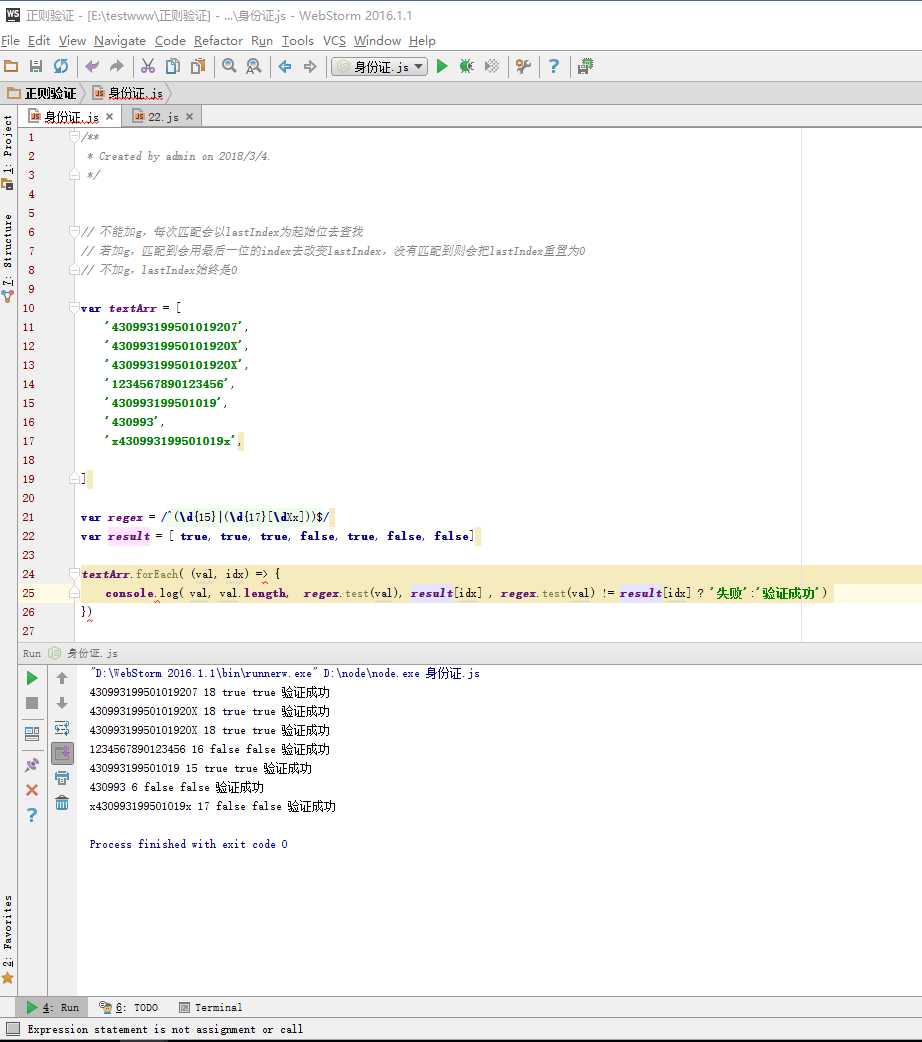Click the Cut scissors icon
Image resolution: width=922 pixels, height=1042 pixels.
click(147, 66)
